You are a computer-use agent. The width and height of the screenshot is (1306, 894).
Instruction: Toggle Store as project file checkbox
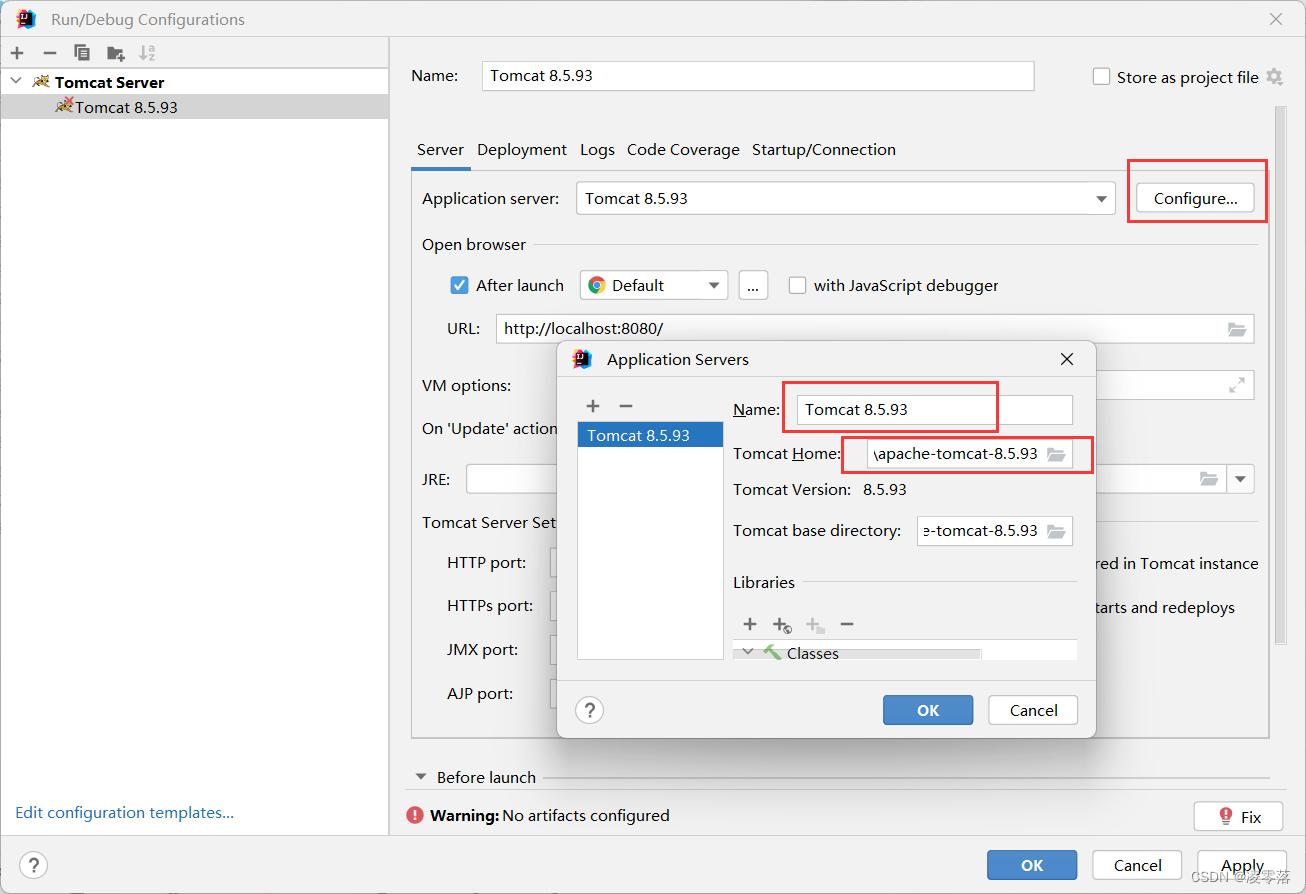[x=1102, y=77]
